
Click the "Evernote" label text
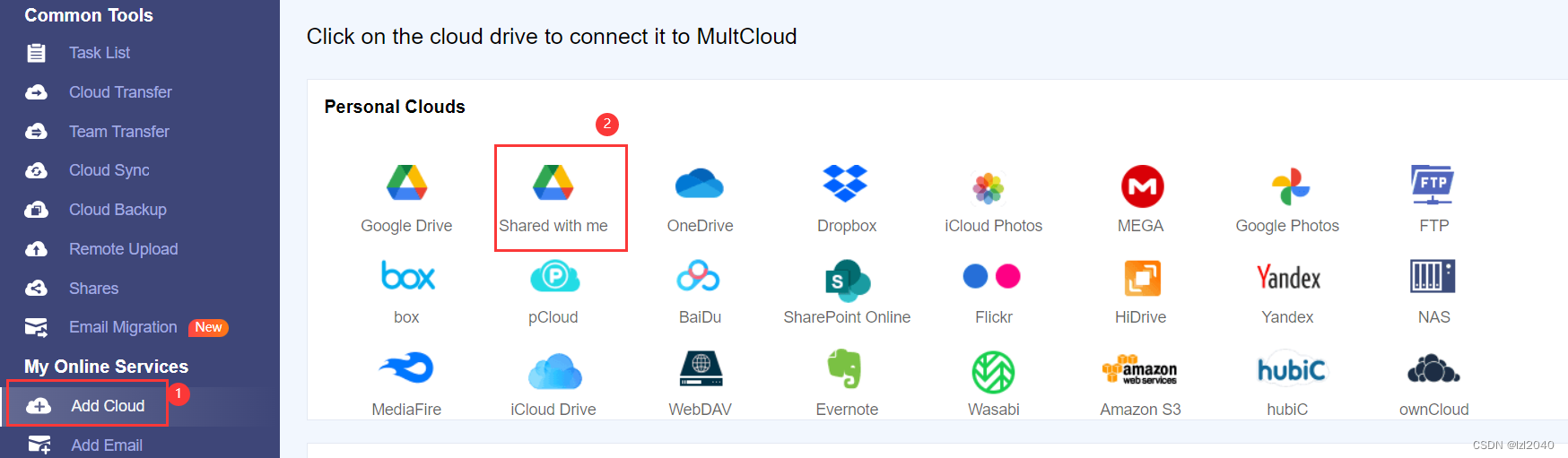click(847, 410)
